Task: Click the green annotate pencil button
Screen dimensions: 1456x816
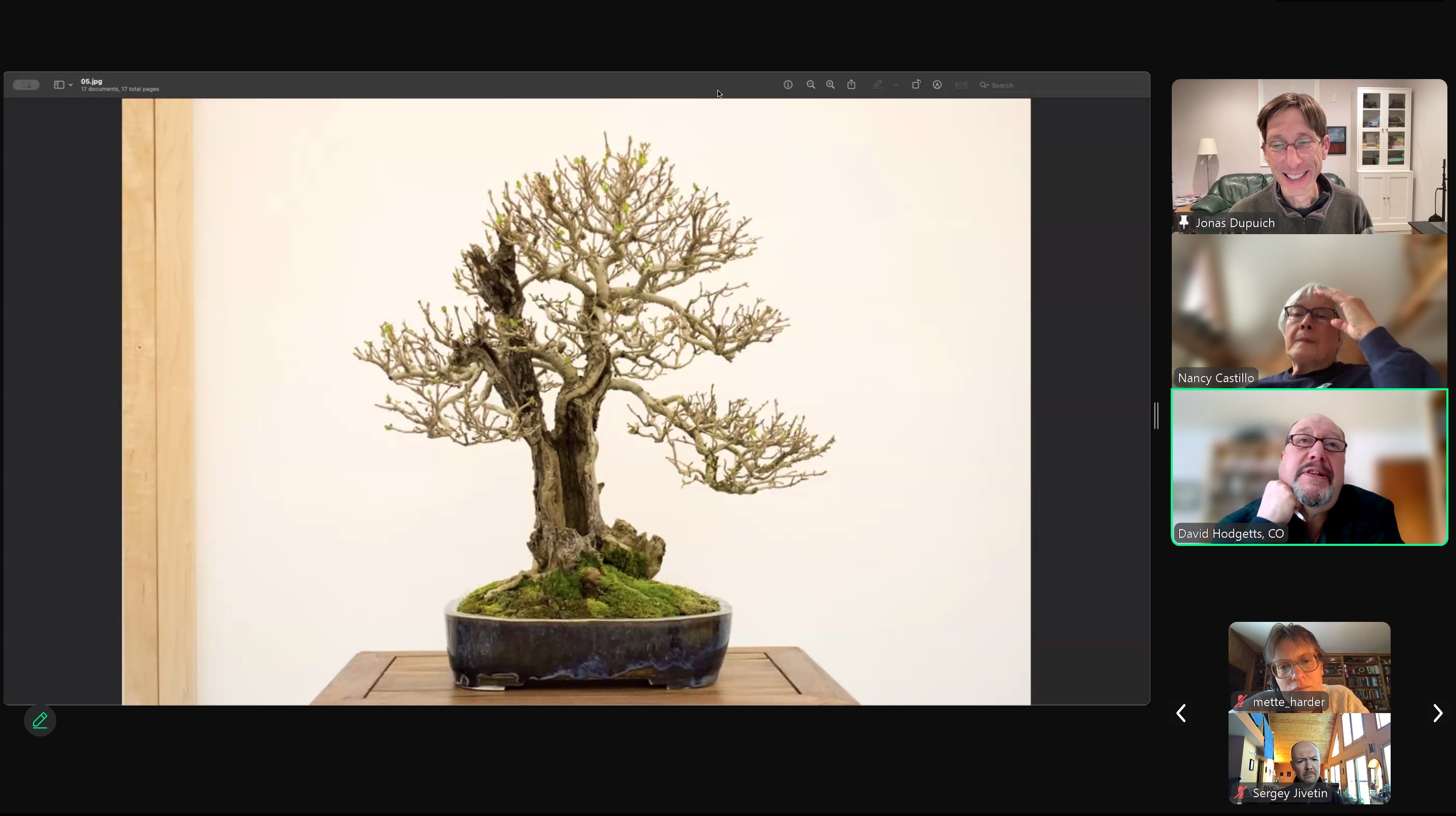Action: pos(40,720)
